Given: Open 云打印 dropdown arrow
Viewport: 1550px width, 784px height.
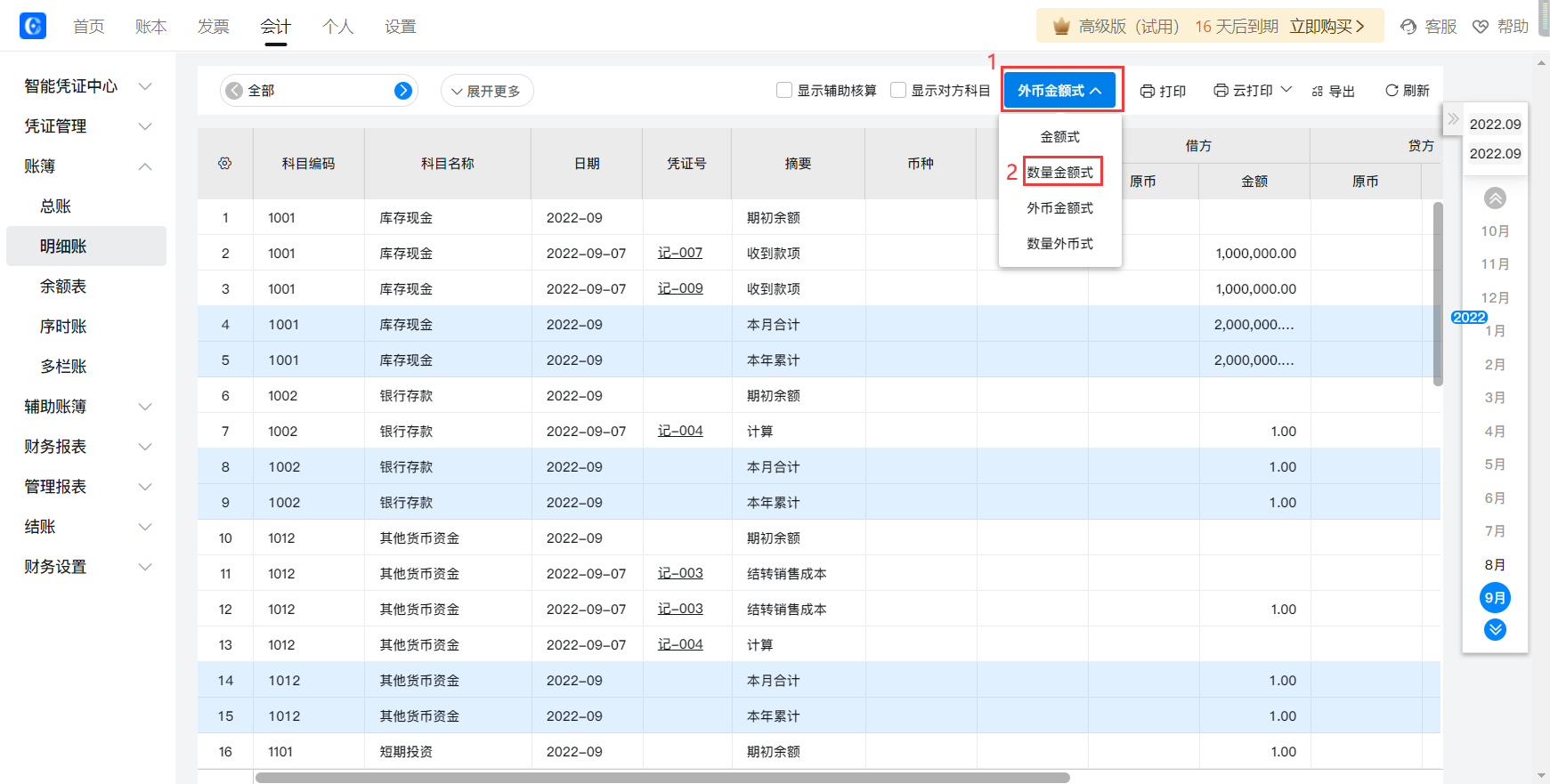Looking at the screenshot, I should [1286, 90].
